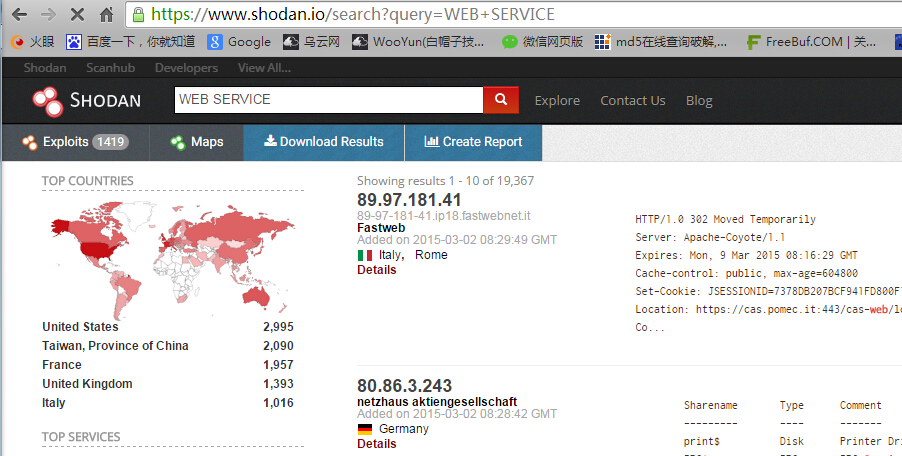902x456 pixels.
Task: Click the France count 1,957
Action: pos(278,365)
